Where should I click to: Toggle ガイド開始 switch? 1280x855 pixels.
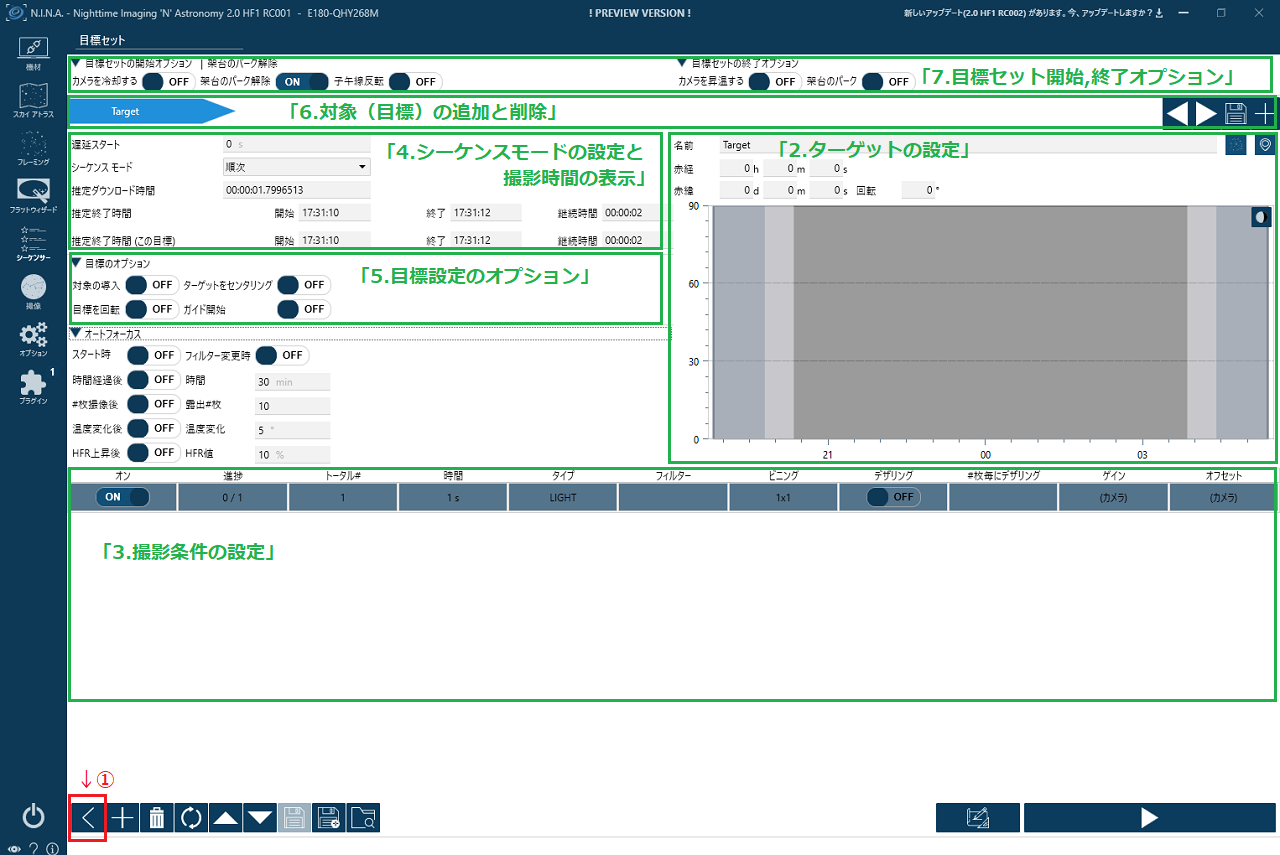point(303,309)
